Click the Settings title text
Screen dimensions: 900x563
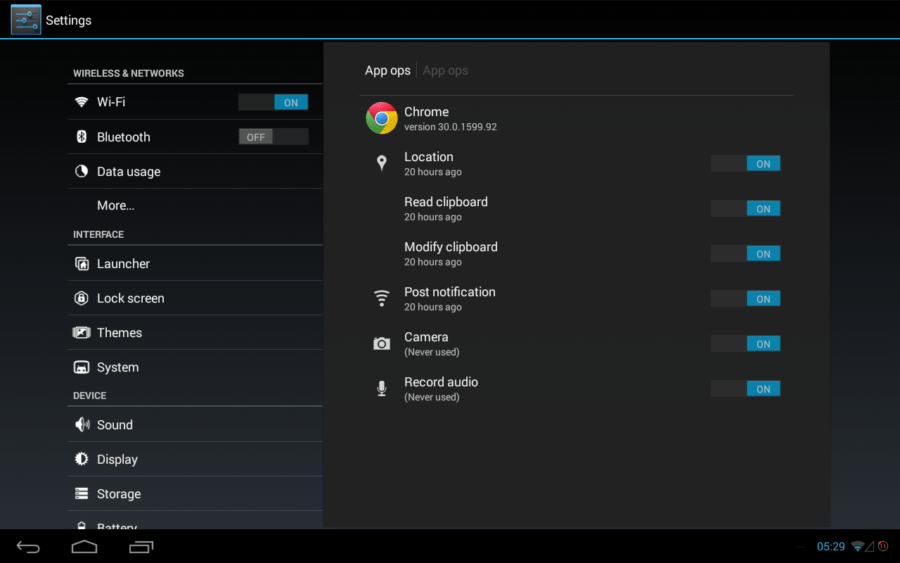tap(68, 20)
